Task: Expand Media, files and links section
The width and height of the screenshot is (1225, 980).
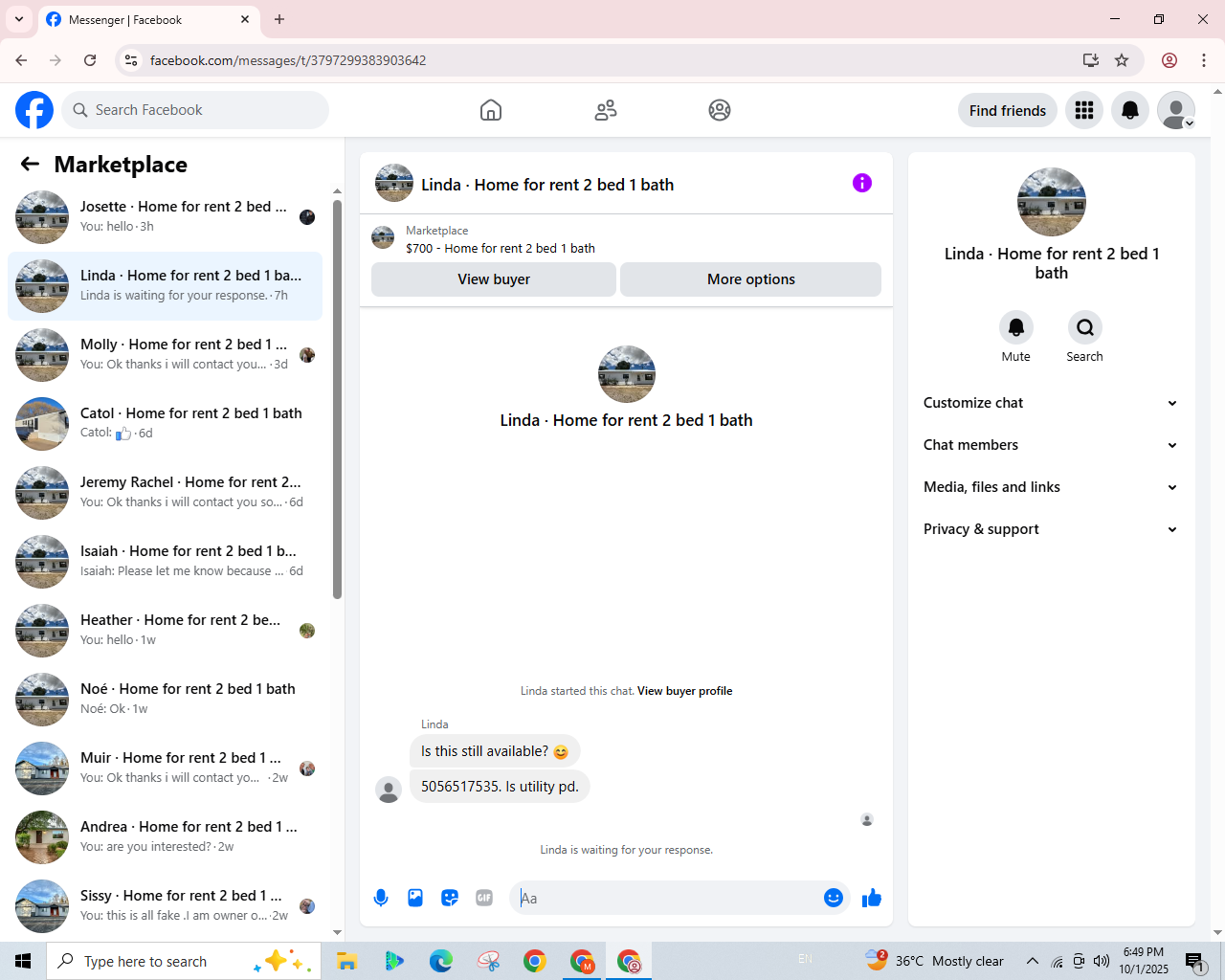Action: (x=1051, y=487)
